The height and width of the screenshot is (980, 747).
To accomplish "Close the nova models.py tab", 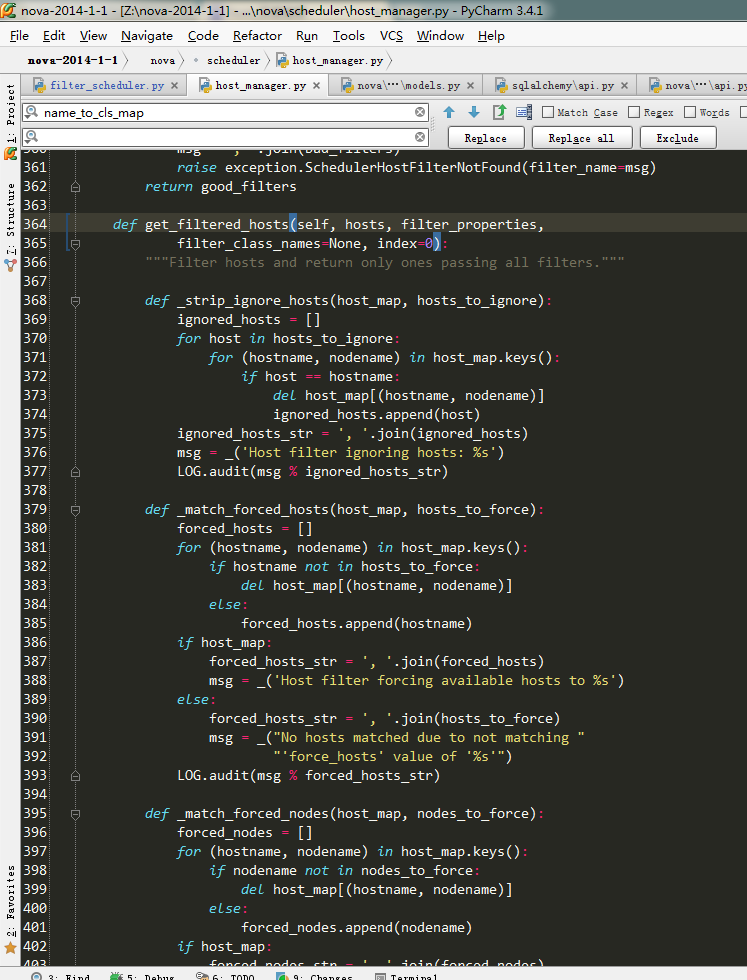I will click(x=470, y=86).
